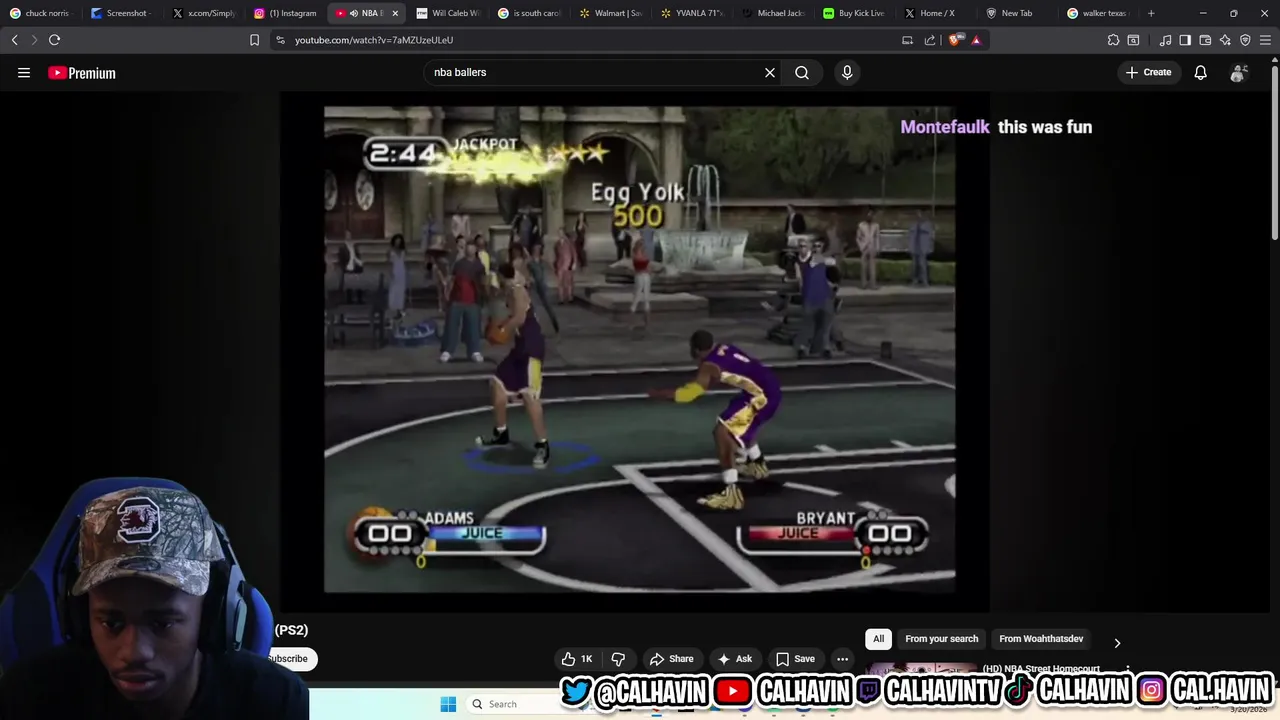1280x720 pixels.
Task: Go to YouTube Premium home logo
Action: [82, 73]
